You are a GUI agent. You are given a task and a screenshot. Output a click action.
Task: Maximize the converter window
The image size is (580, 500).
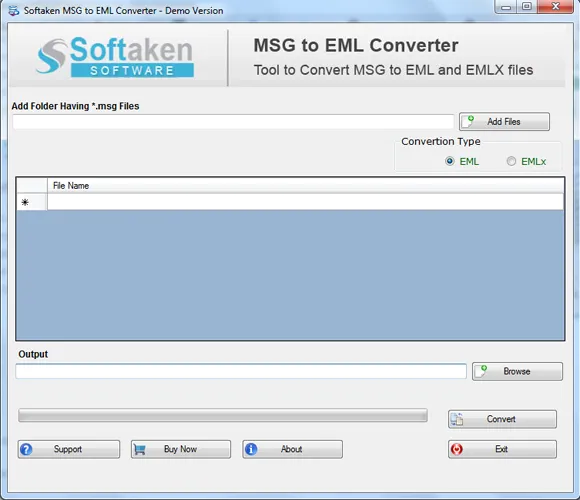click(x=527, y=6)
